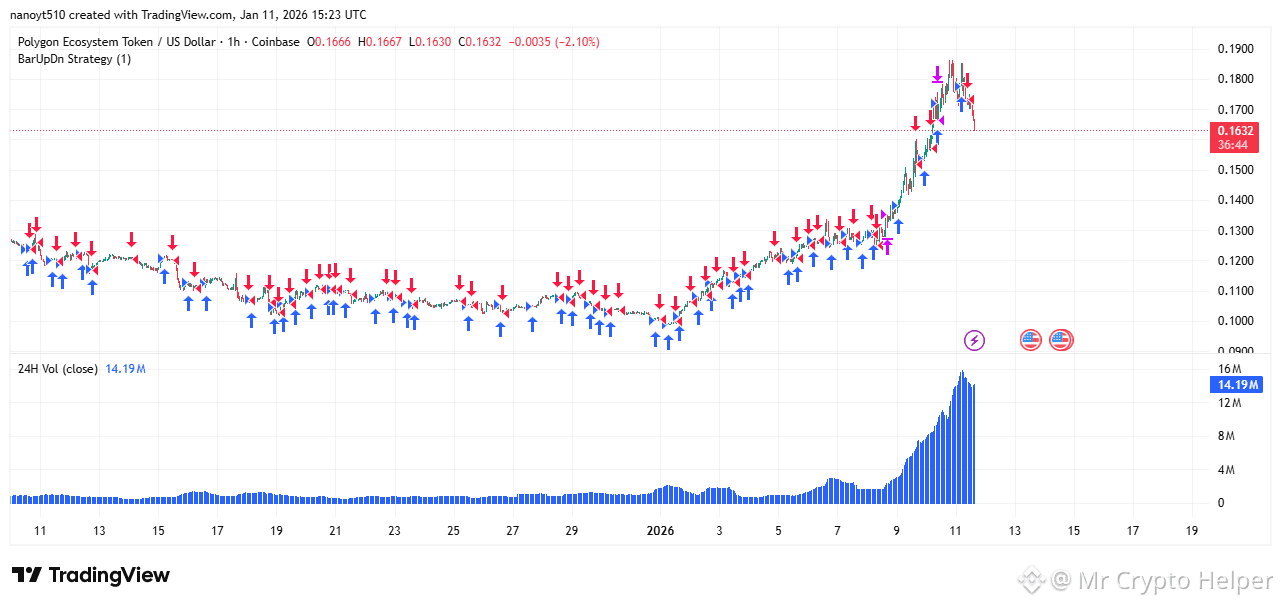This screenshot has width=1281, height=605.
Task: Select the magenta up arrow signal below the candles
Action: pos(886,246)
